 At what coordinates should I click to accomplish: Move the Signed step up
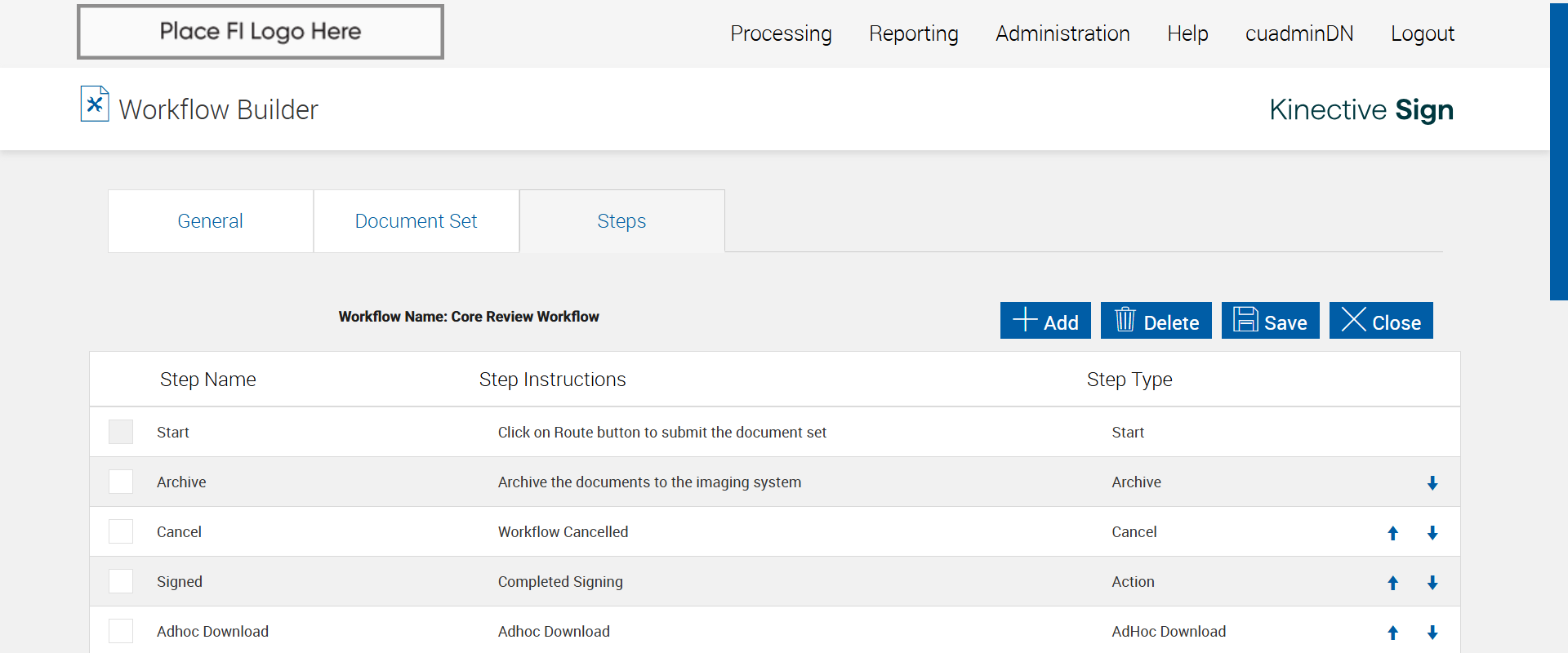1393,583
